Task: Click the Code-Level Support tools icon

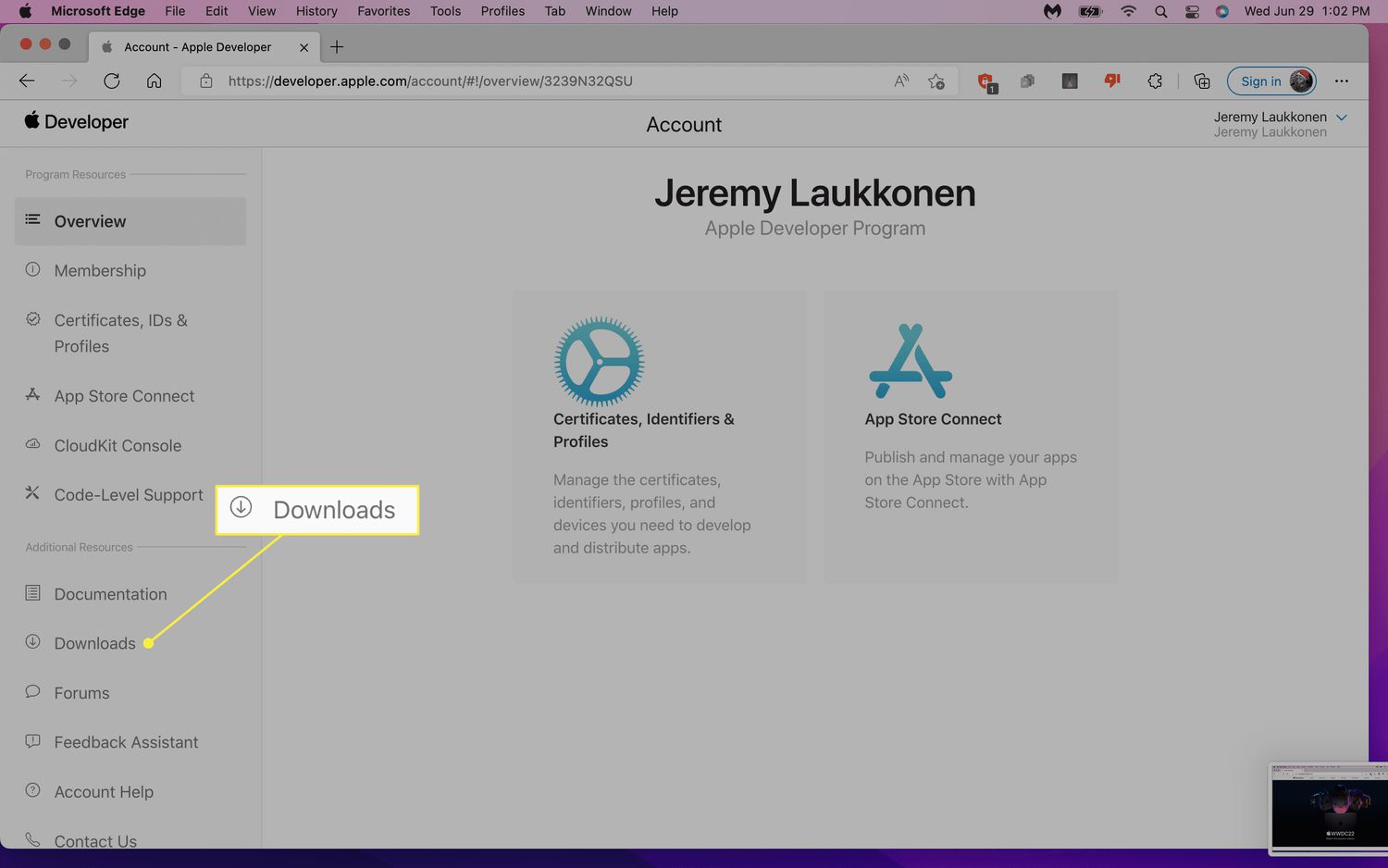Action: pyautogui.click(x=32, y=493)
